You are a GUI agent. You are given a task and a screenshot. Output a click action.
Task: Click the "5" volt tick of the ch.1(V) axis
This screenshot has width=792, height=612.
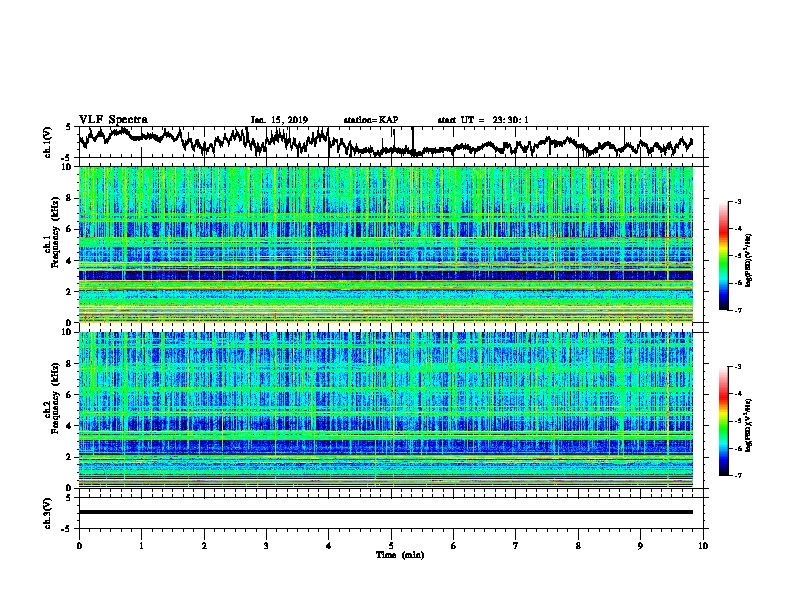tap(68, 127)
